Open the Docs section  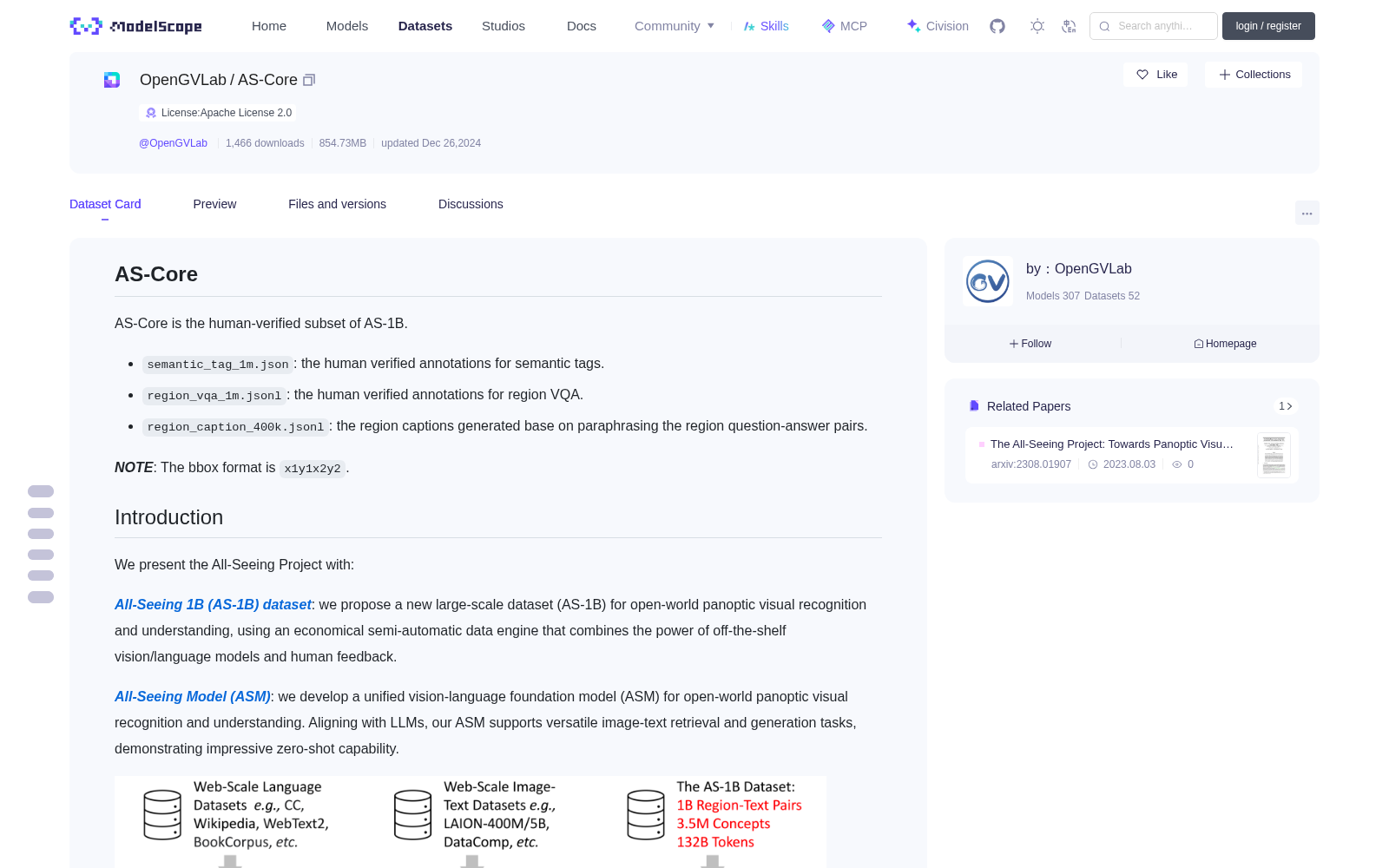pos(582,26)
